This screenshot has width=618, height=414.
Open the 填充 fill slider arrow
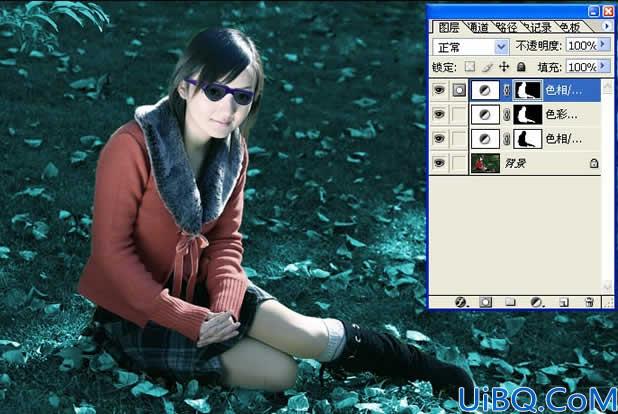pos(603,66)
